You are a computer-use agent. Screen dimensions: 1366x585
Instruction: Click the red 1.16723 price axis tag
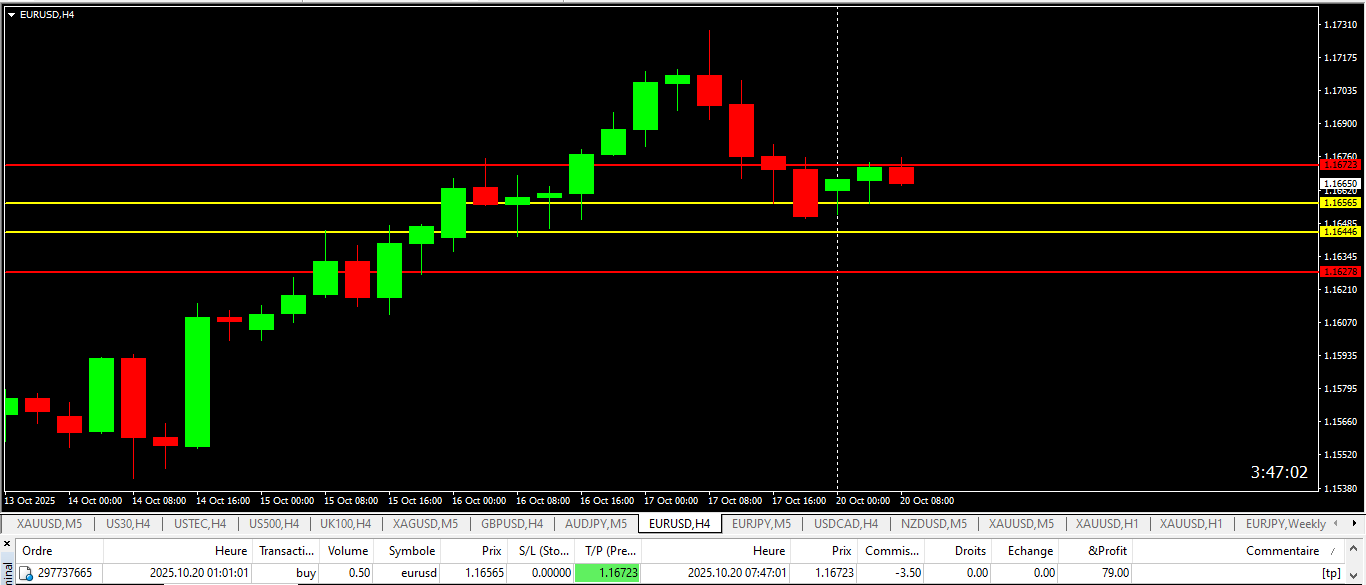(1340, 164)
